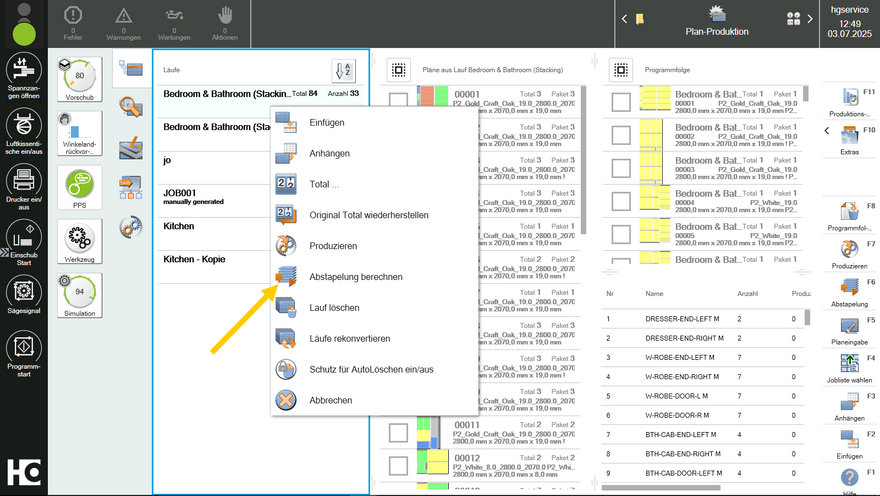The width and height of the screenshot is (880, 496).
Task: Click the Sägesignal icon
Action: [24, 295]
